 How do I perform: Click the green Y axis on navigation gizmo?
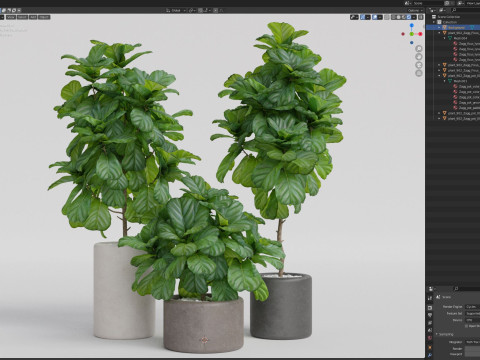click(x=412, y=34)
